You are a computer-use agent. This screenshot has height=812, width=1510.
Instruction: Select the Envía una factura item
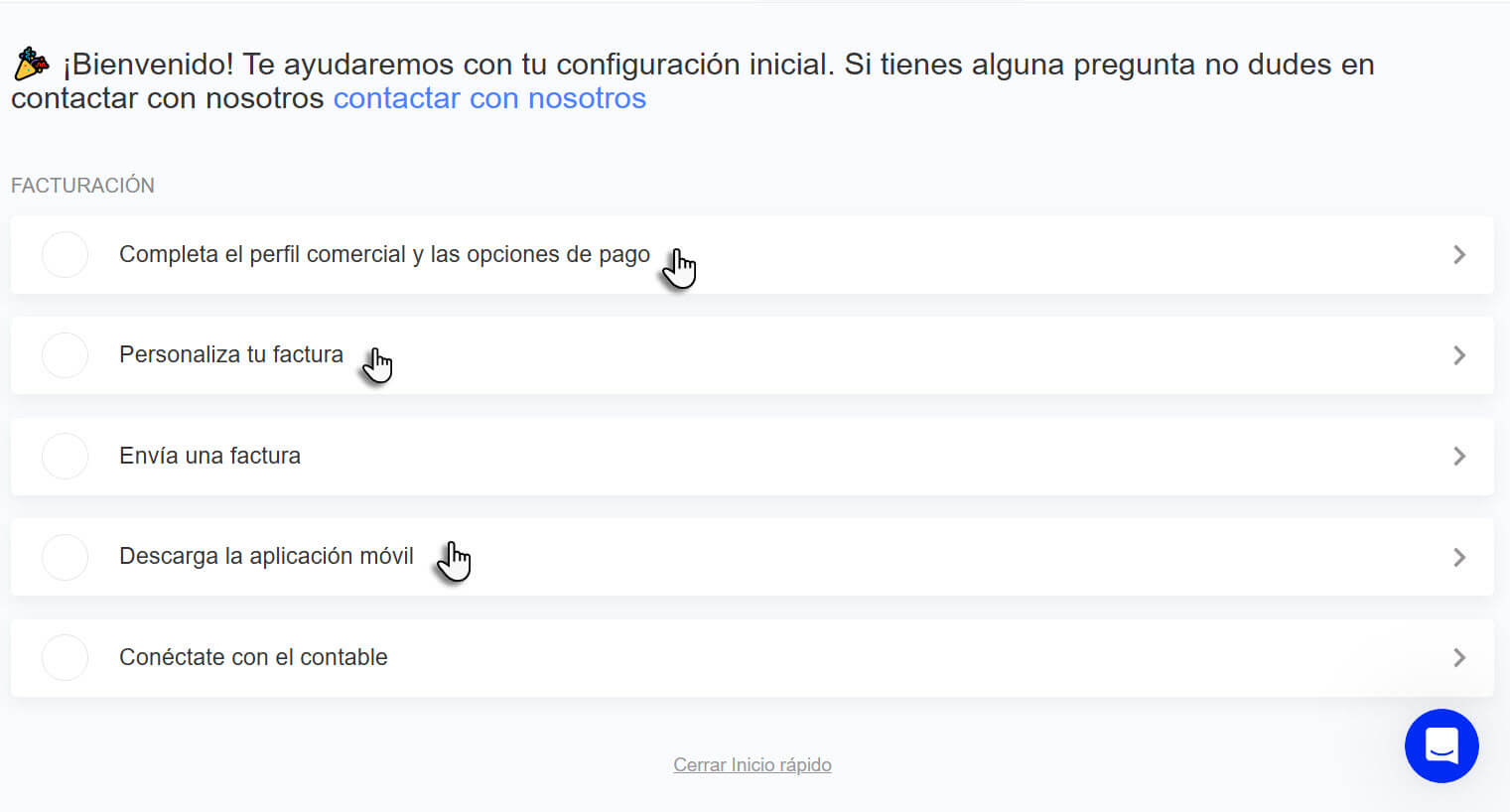(752, 456)
